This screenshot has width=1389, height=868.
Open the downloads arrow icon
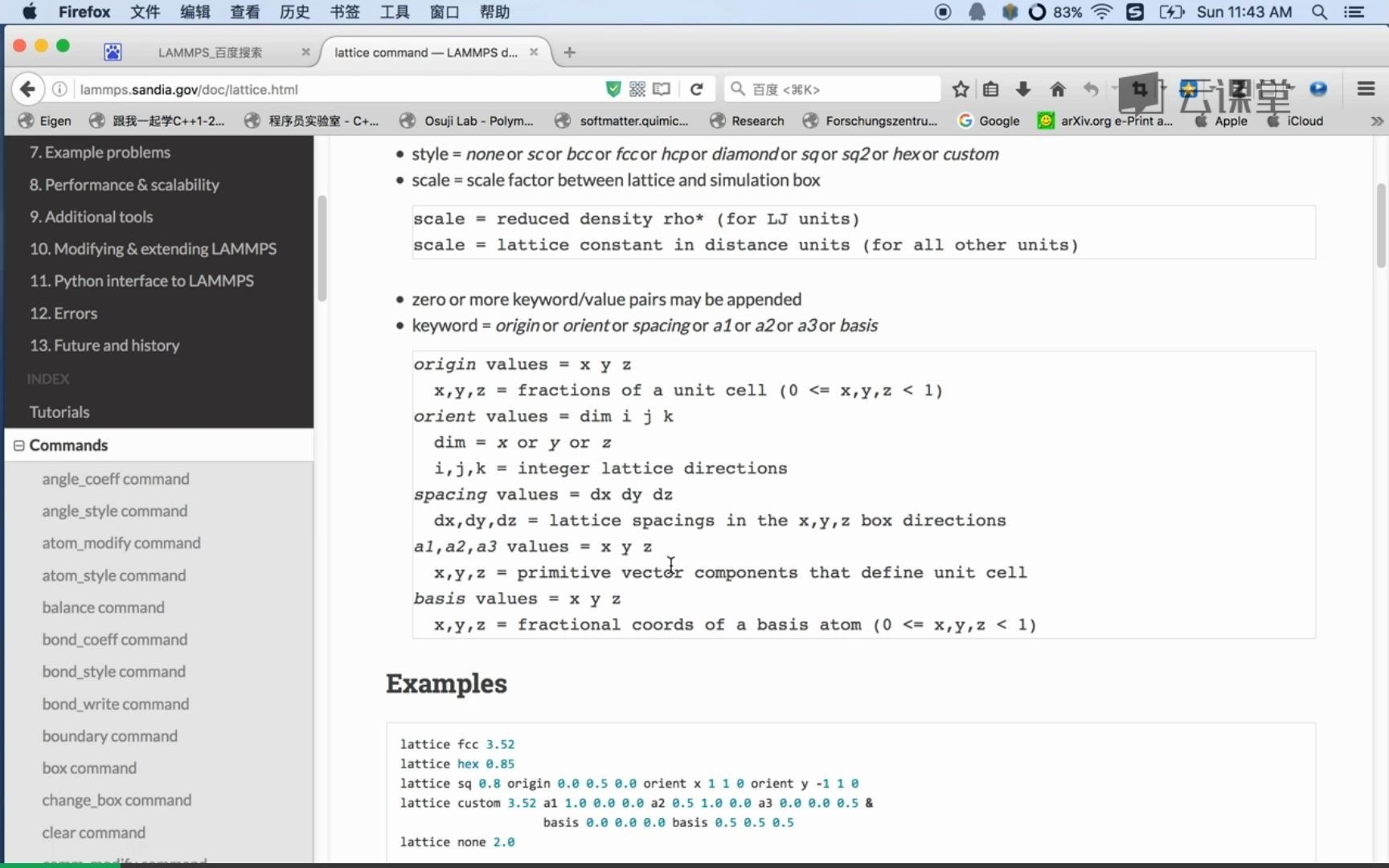(x=1023, y=89)
